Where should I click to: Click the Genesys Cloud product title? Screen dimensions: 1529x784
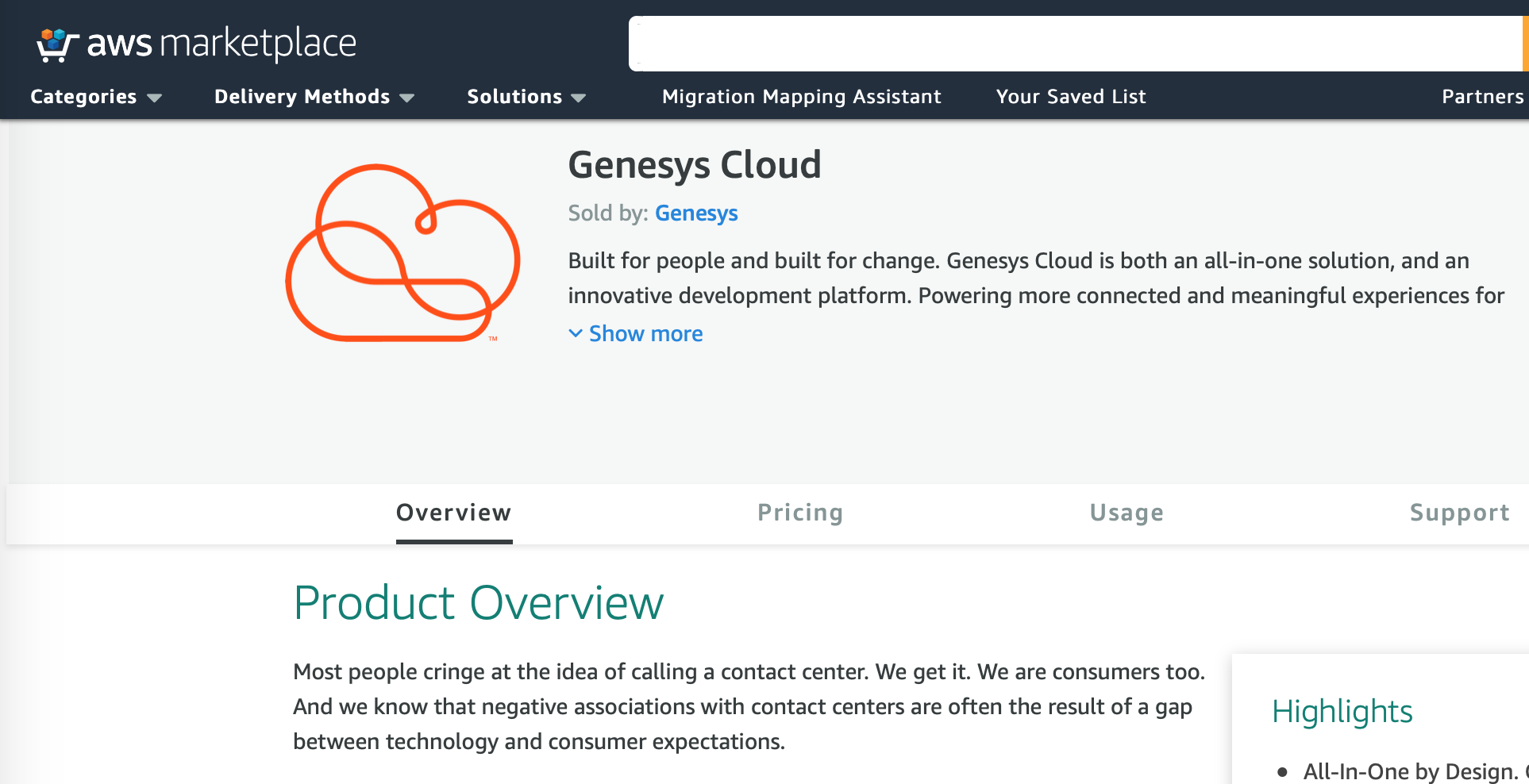click(x=695, y=165)
